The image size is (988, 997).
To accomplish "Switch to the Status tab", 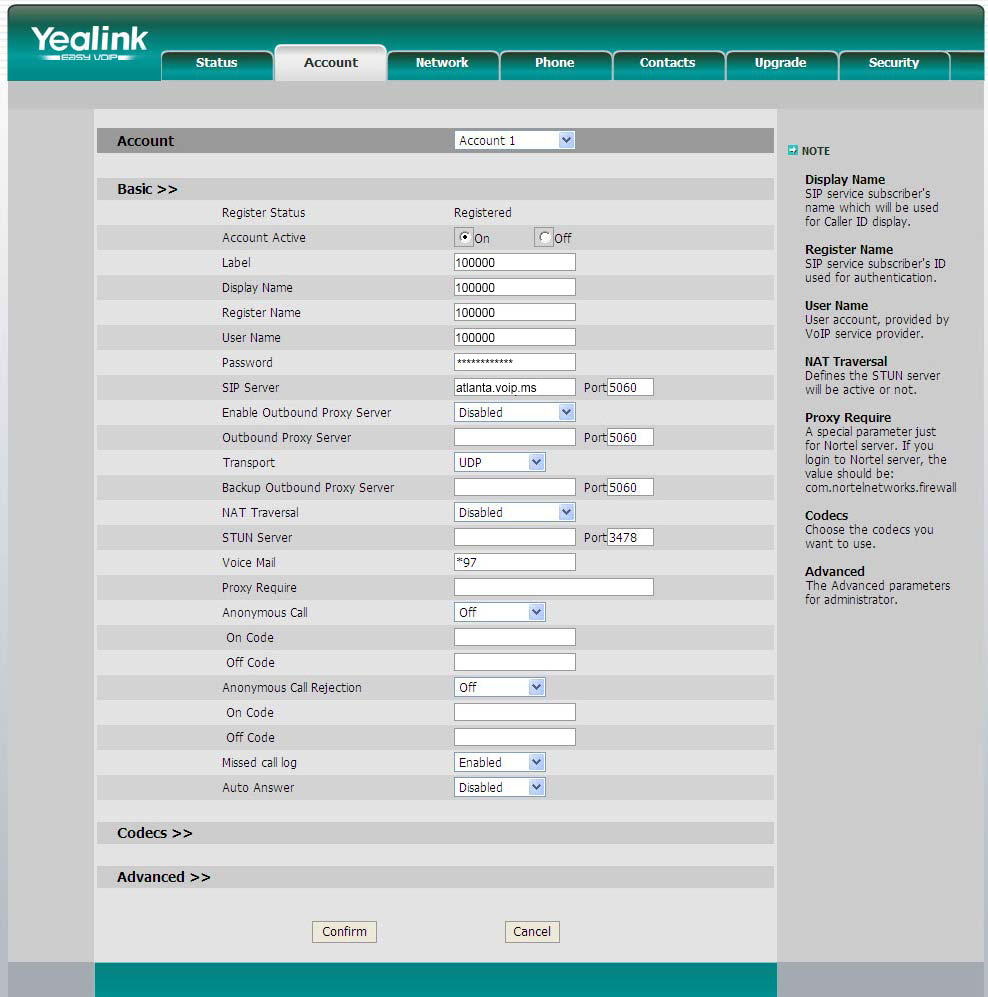I will [217, 63].
